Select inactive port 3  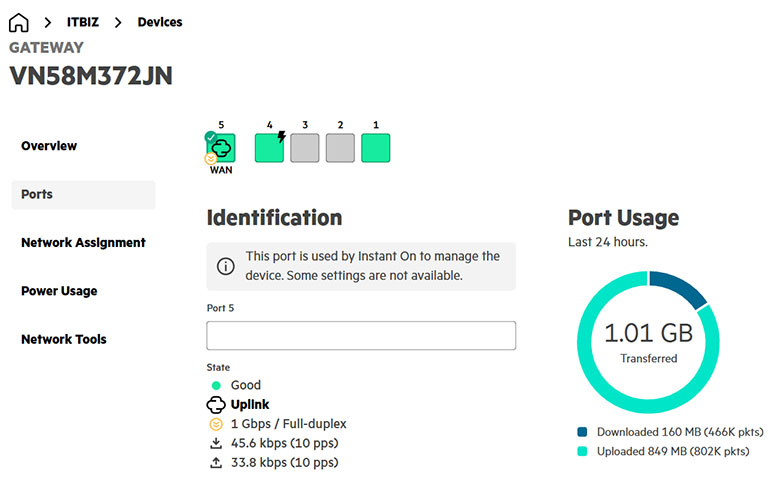pyautogui.click(x=304, y=148)
